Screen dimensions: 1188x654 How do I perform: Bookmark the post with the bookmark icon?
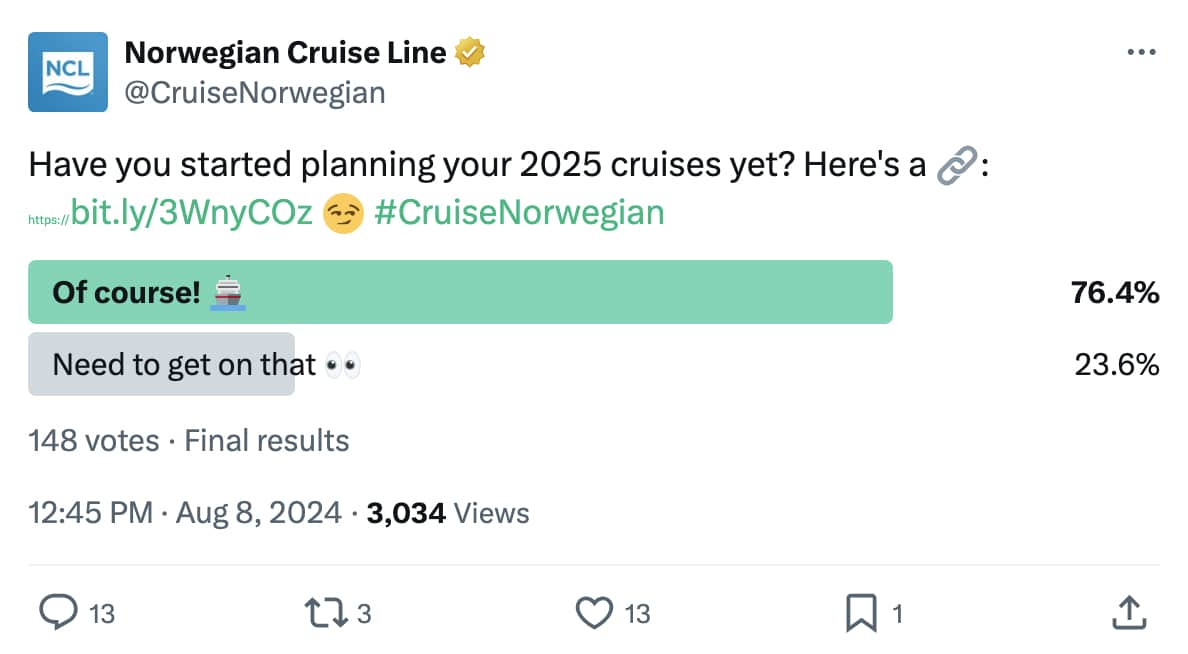point(861,613)
